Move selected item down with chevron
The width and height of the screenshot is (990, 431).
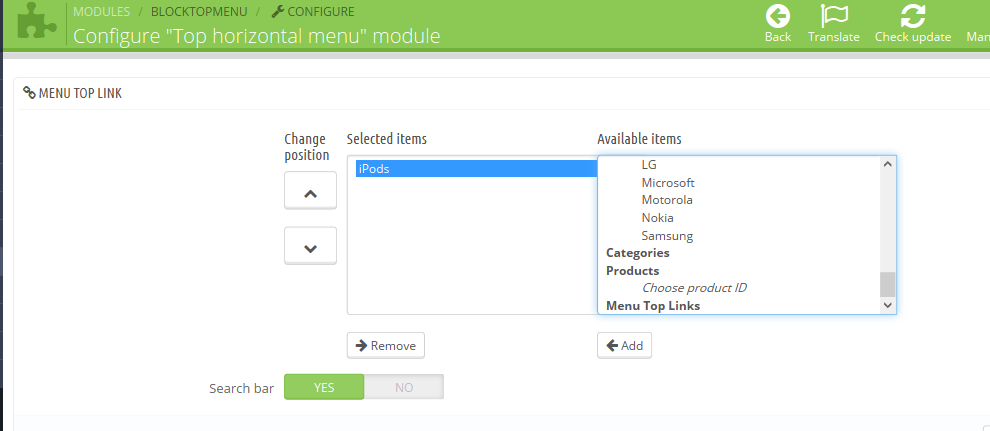(310, 246)
